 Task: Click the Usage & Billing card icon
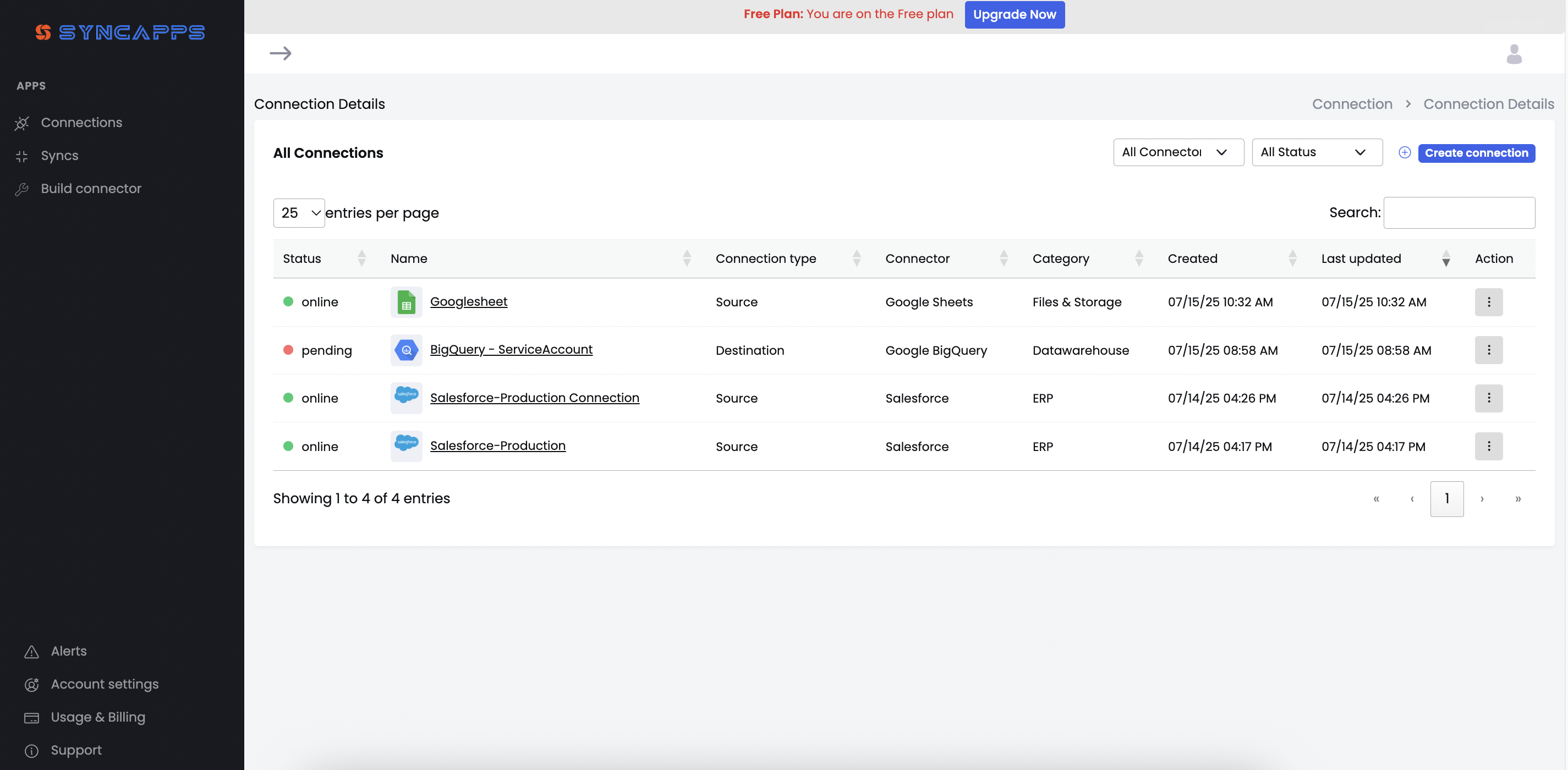[32, 718]
